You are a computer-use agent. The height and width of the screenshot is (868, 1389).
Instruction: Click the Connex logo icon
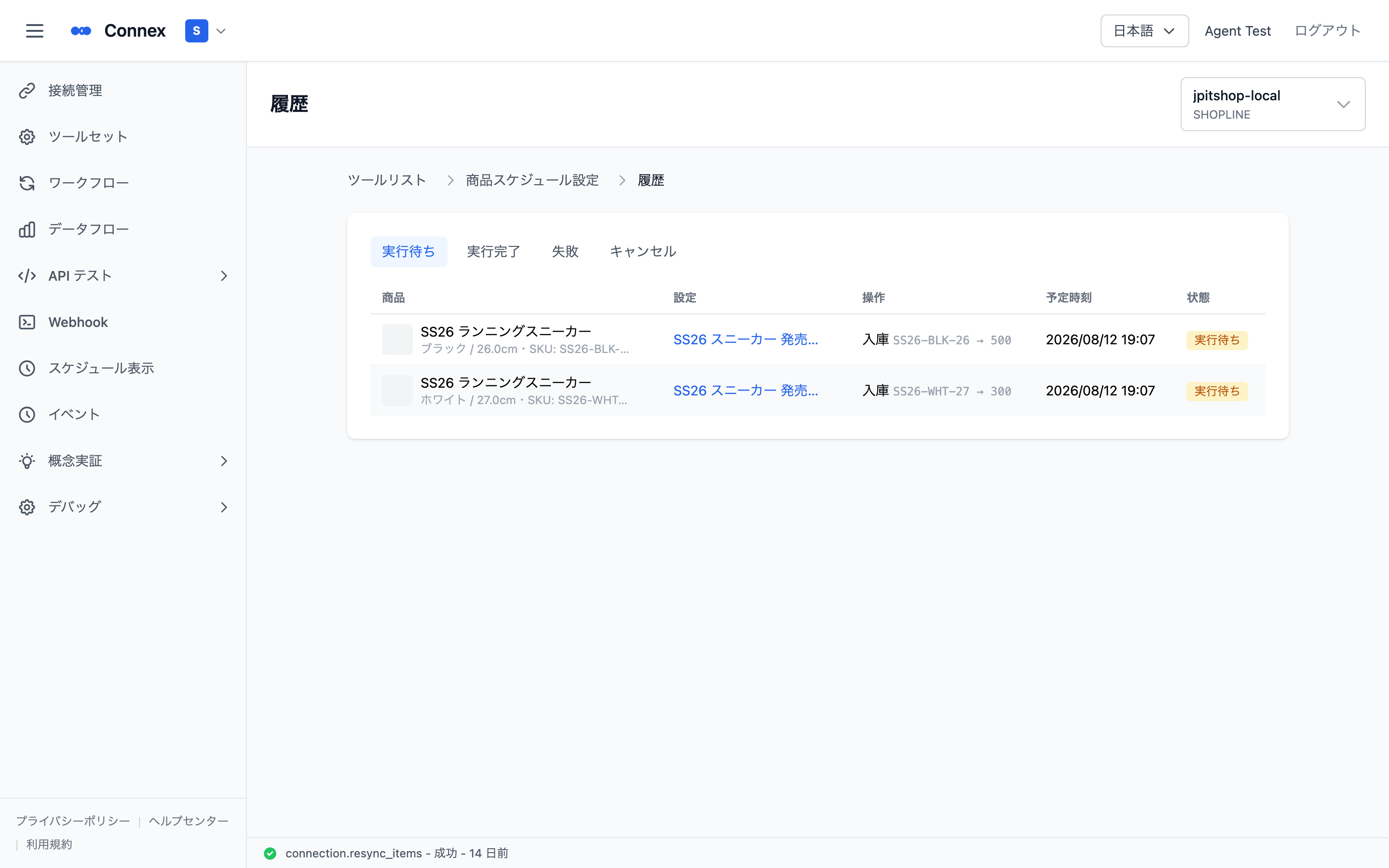click(81, 31)
